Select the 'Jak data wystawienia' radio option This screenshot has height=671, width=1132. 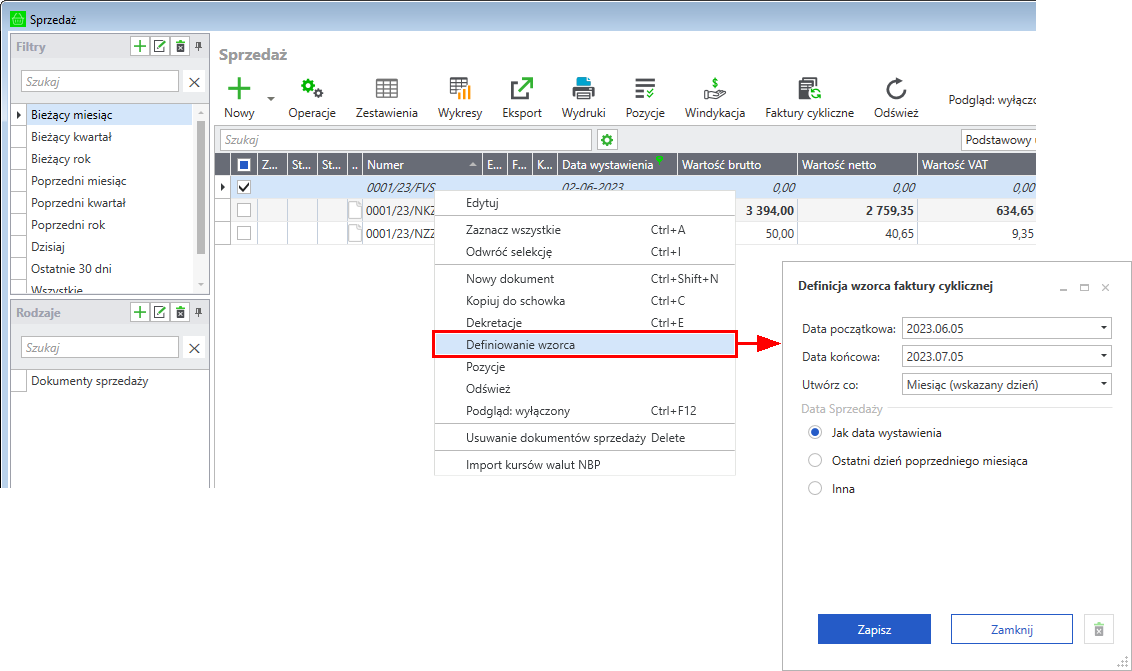pyautogui.click(x=815, y=433)
